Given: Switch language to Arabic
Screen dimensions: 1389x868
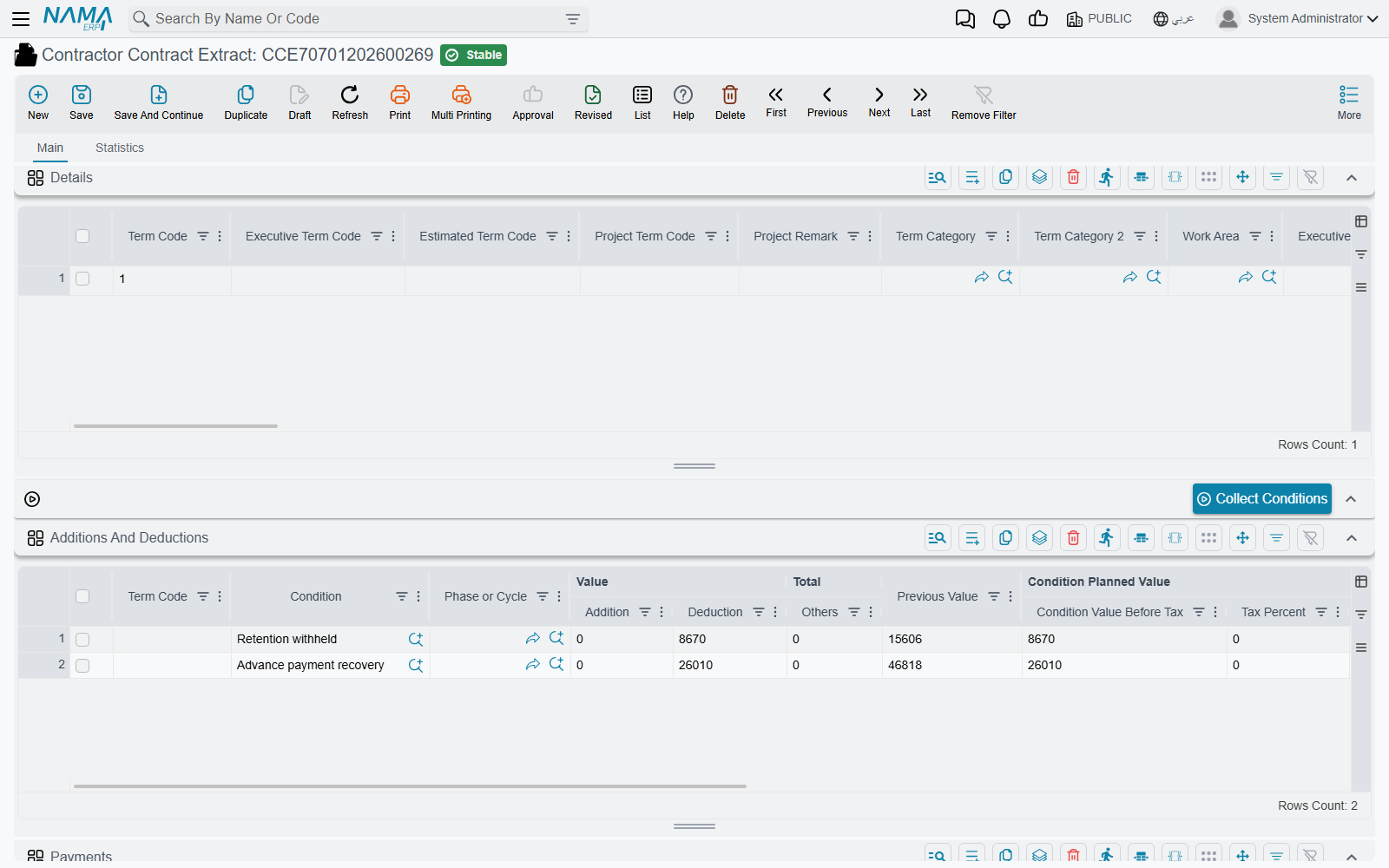Looking at the screenshot, I should pos(1174,18).
